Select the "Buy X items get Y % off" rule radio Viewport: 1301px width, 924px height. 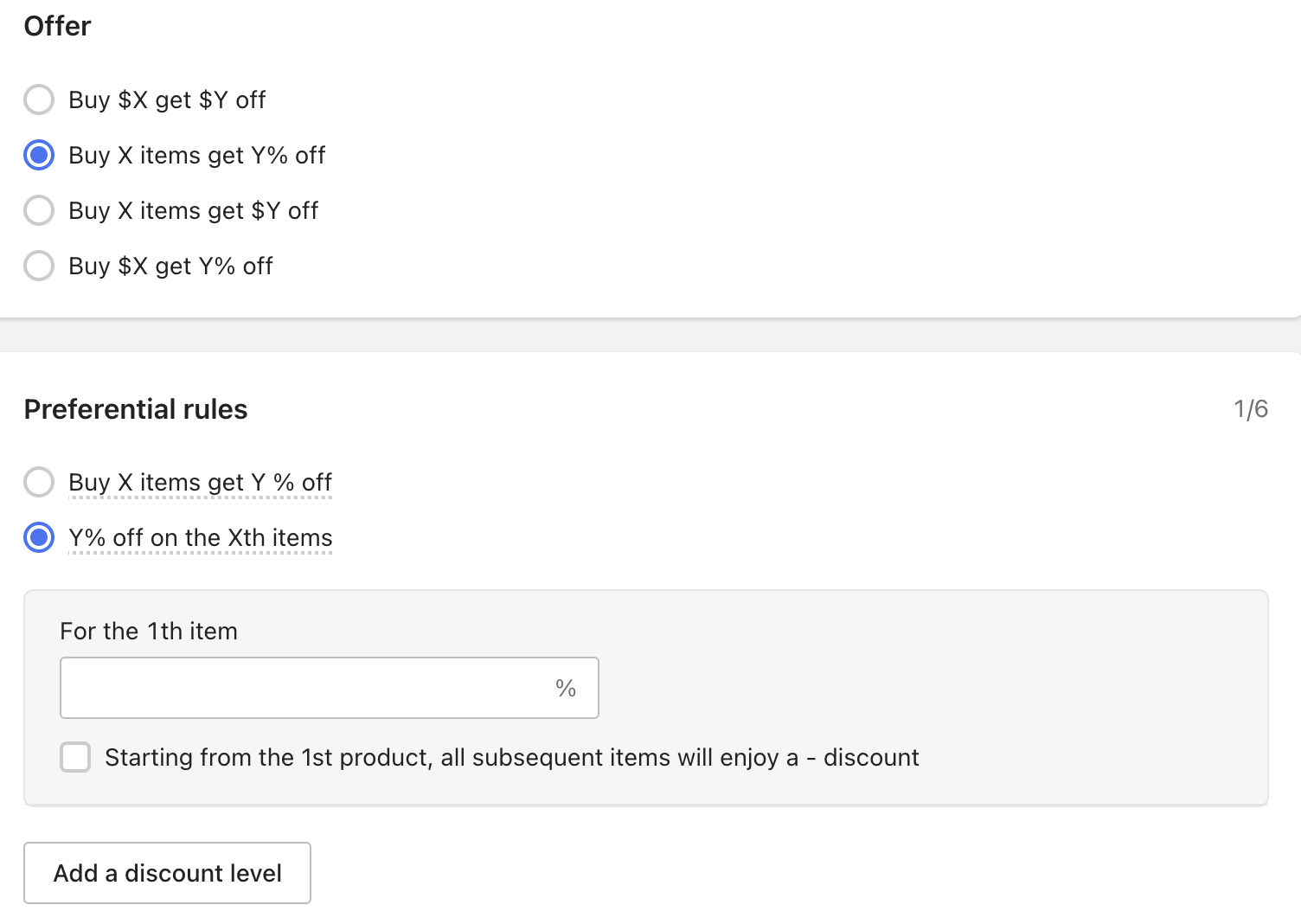coord(39,482)
